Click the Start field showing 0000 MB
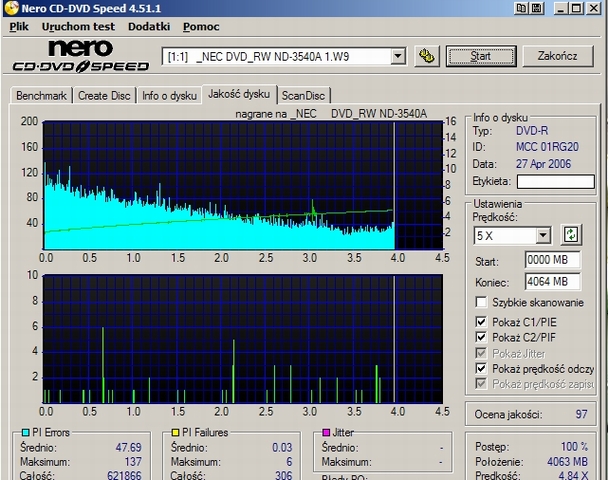The image size is (608, 480). 553,260
